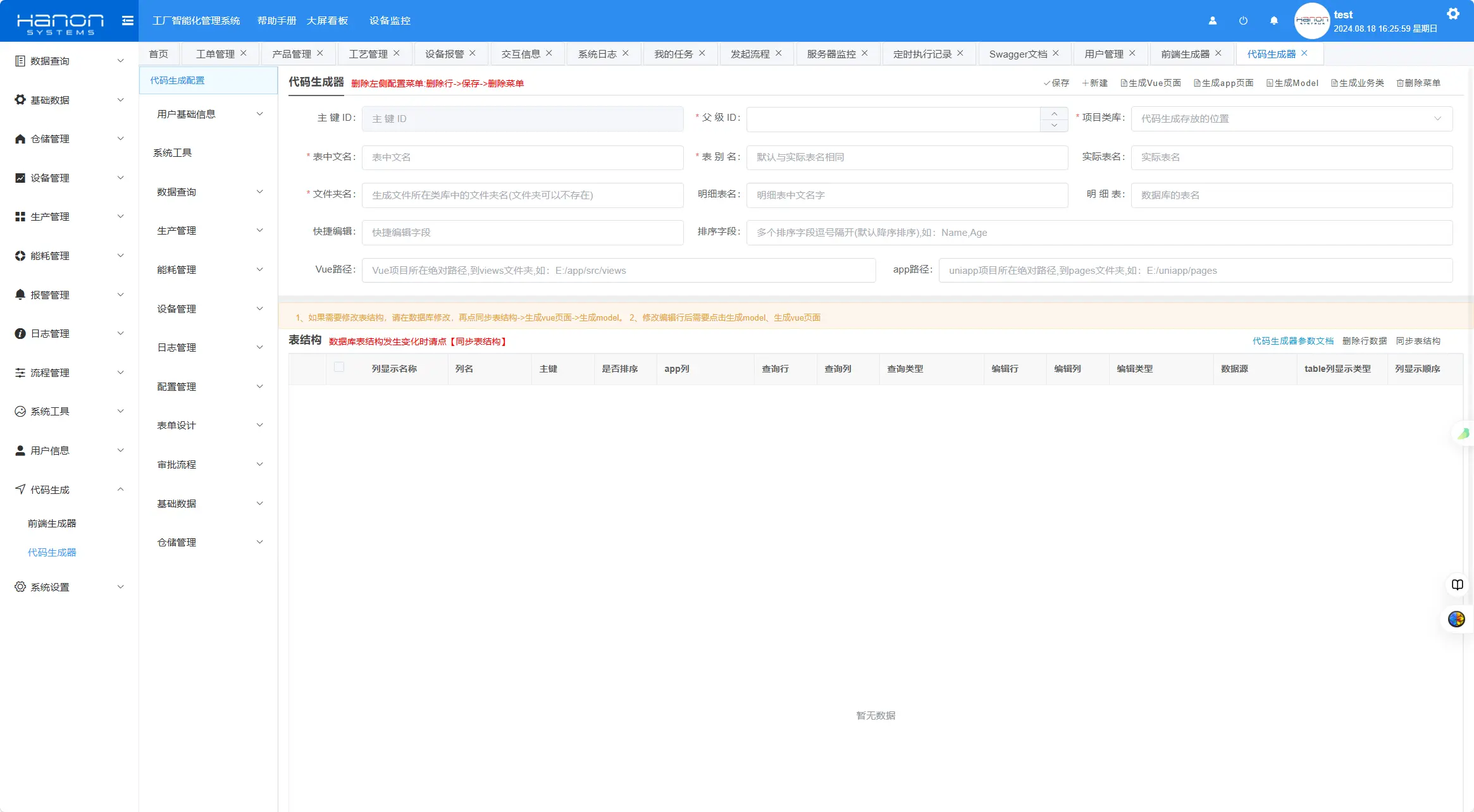This screenshot has height=812, width=1474.
Task: Open the 项目类库 dropdown
Action: 1291,119
